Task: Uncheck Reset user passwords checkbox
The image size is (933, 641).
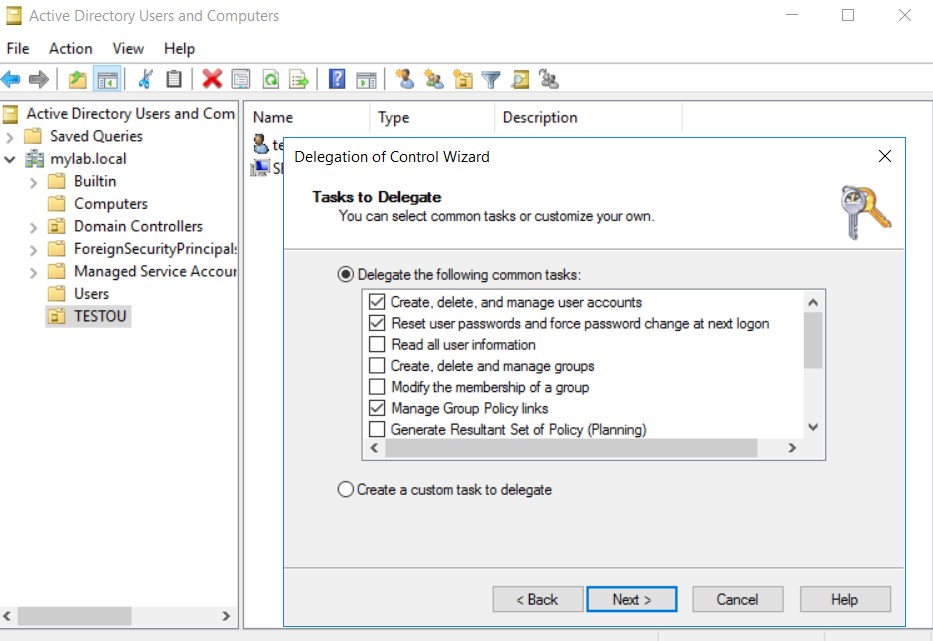Action: point(377,323)
